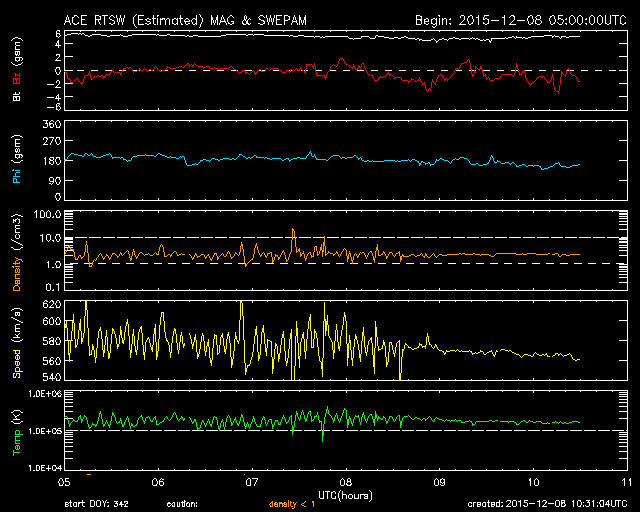Click the '09' hour label on time axis
640x512 pixels.
click(x=440, y=483)
